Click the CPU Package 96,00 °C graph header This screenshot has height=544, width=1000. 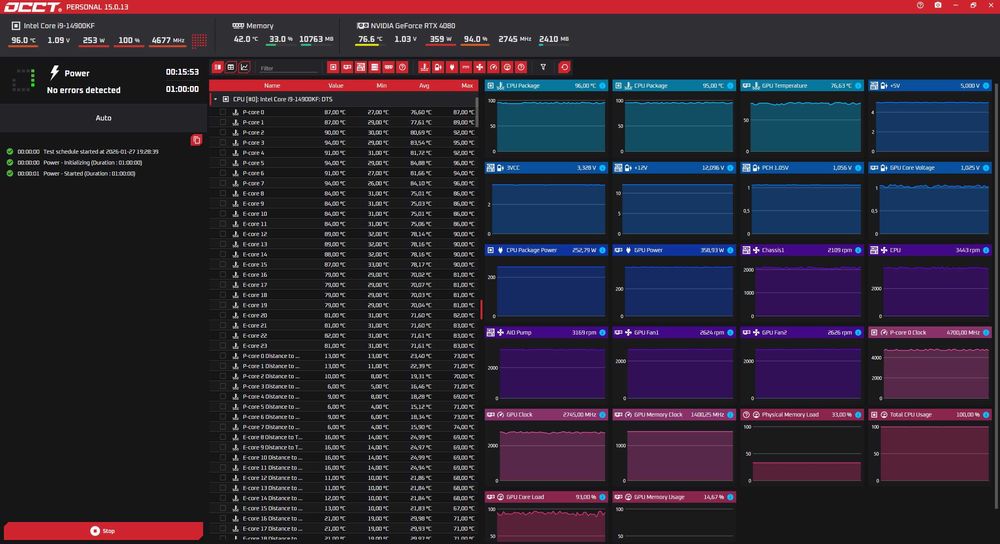point(546,85)
